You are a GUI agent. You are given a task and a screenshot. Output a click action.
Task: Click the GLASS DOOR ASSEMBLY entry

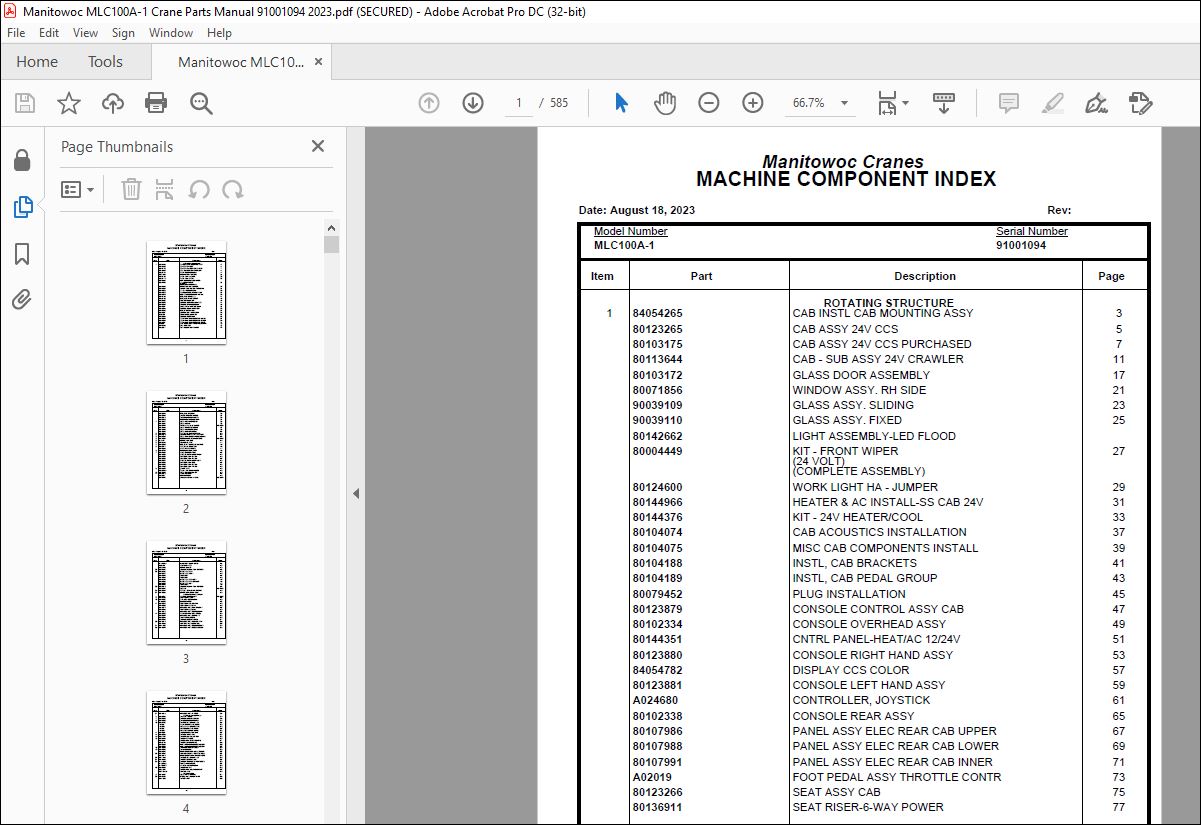[861, 375]
